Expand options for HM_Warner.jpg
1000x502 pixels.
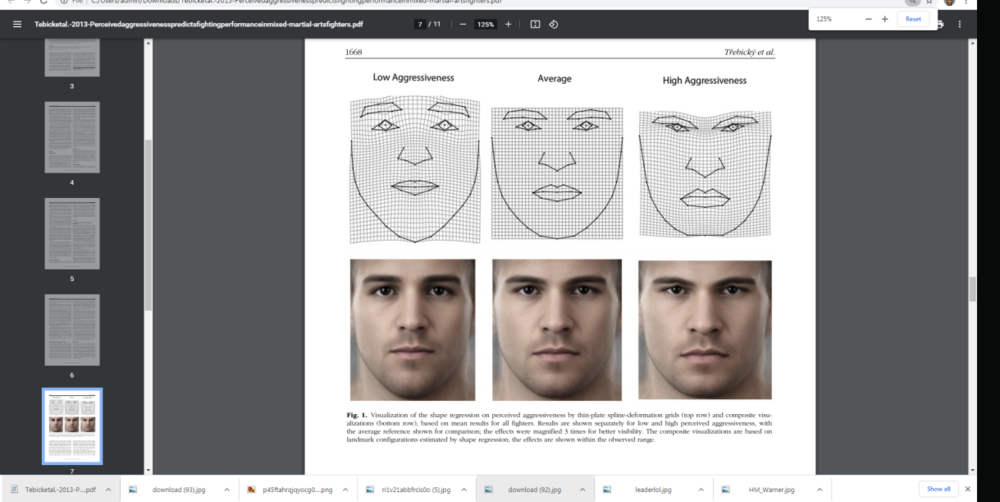pos(820,490)
